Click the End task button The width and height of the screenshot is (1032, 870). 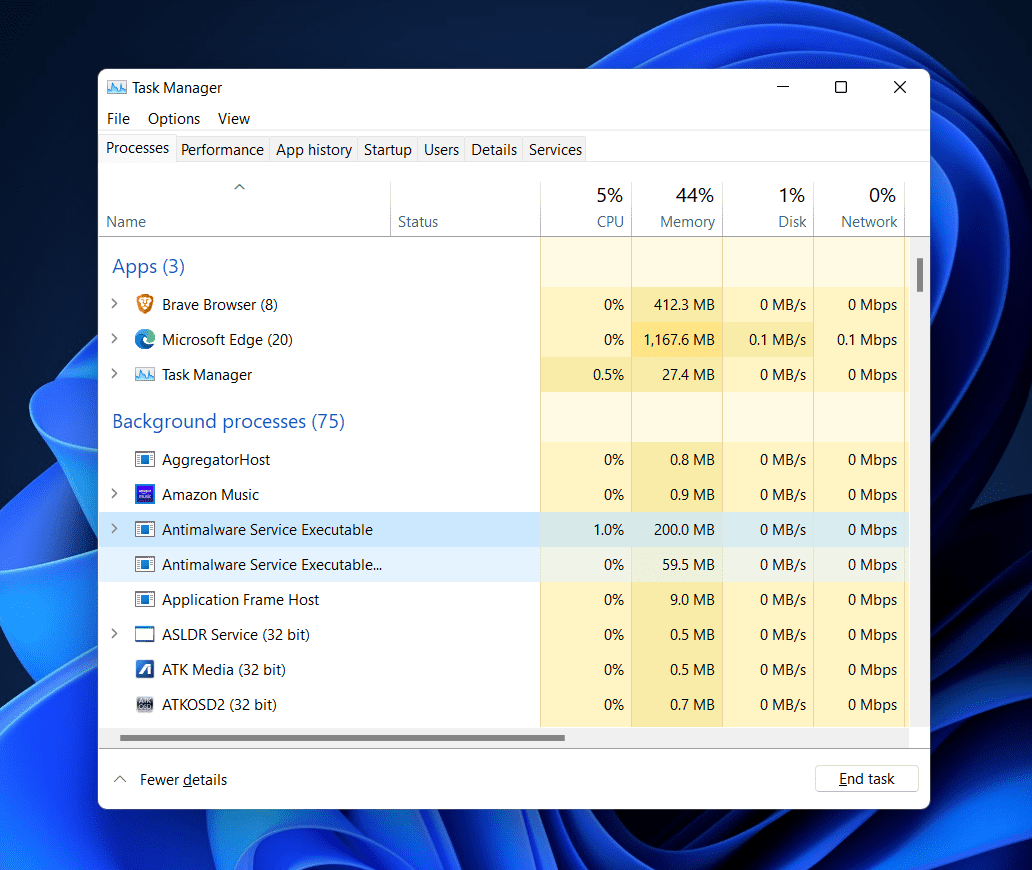[x=866, y=779]
